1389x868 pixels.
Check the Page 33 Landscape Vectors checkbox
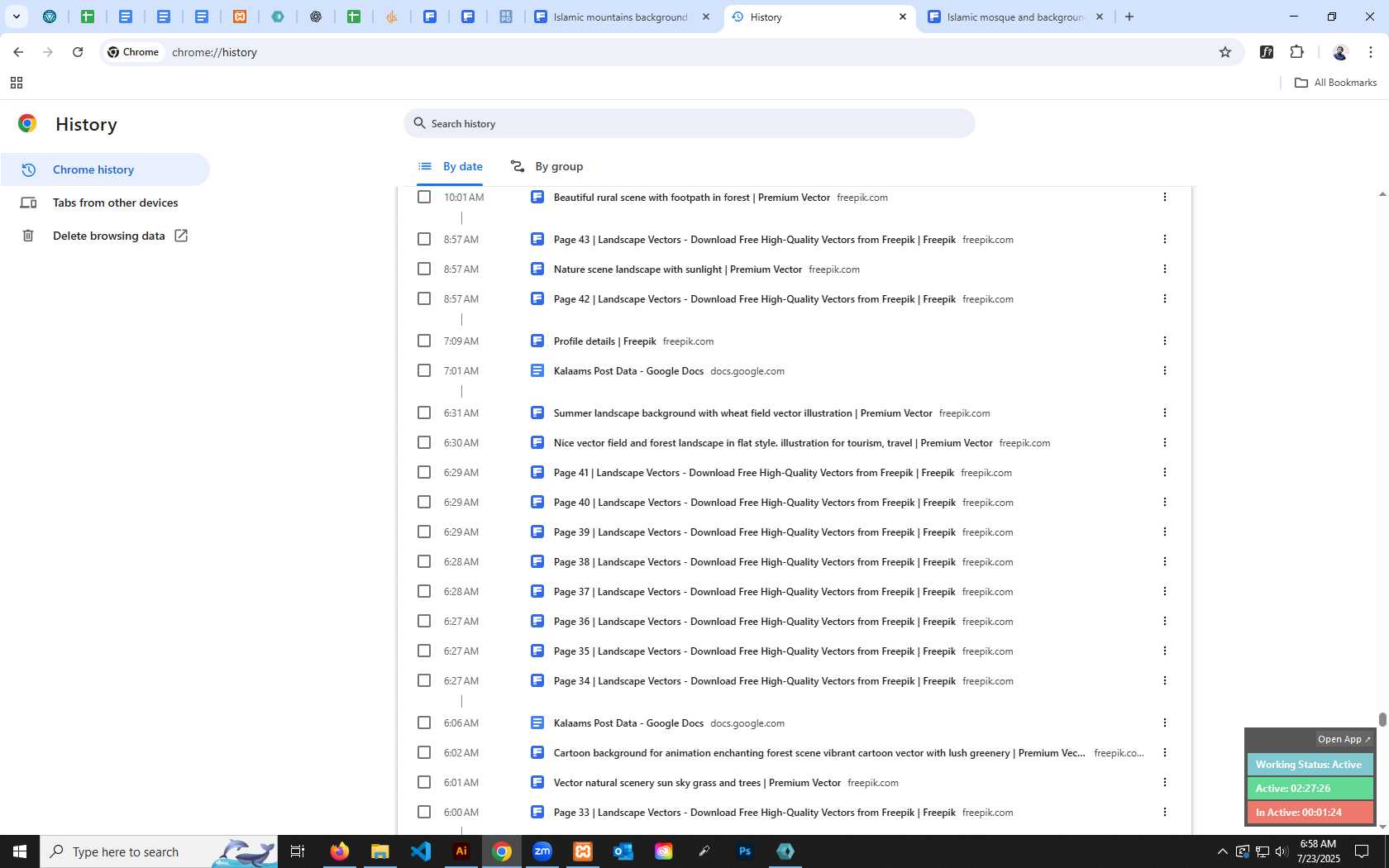pos(424,812)
